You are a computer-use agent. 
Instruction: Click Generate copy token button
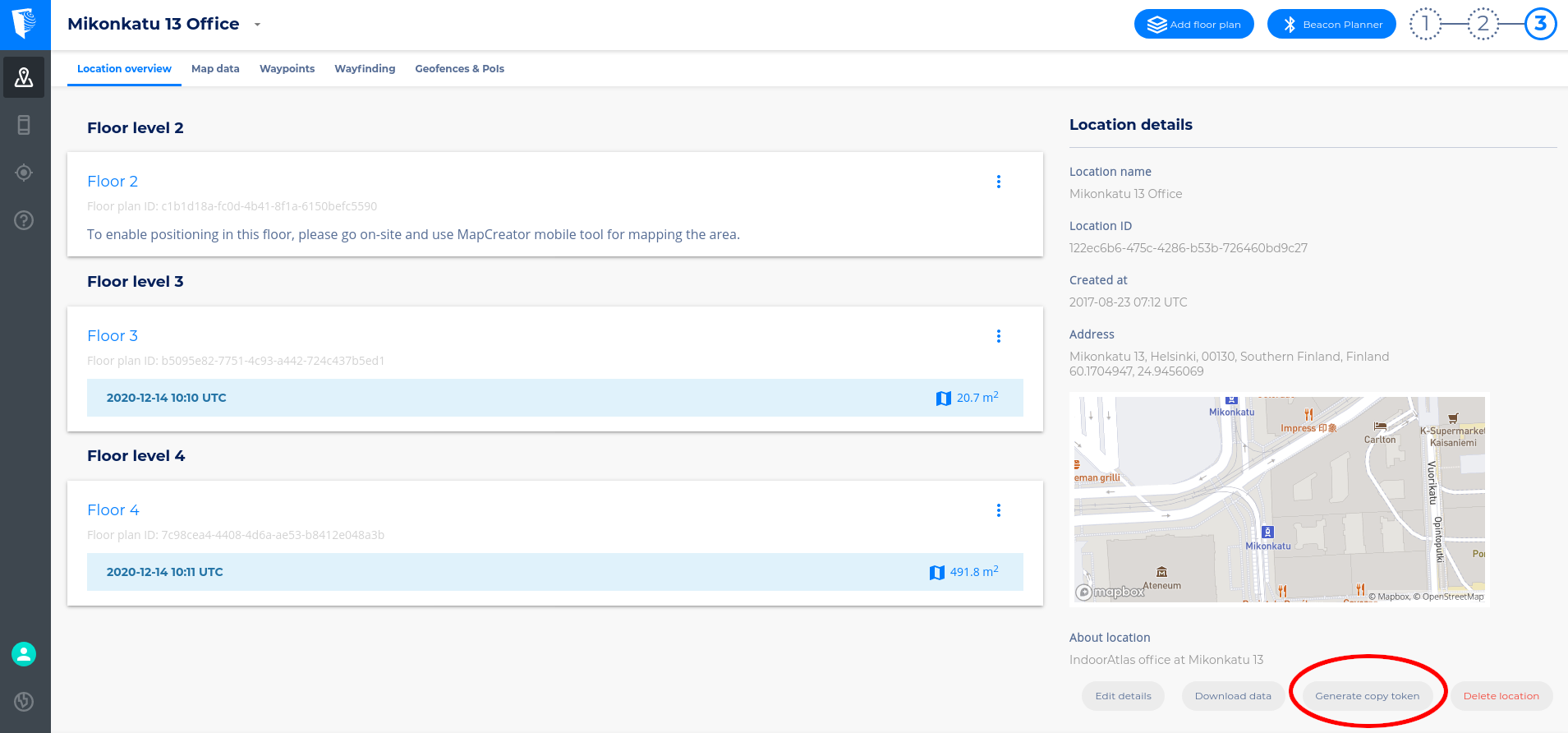[1367, 696]
